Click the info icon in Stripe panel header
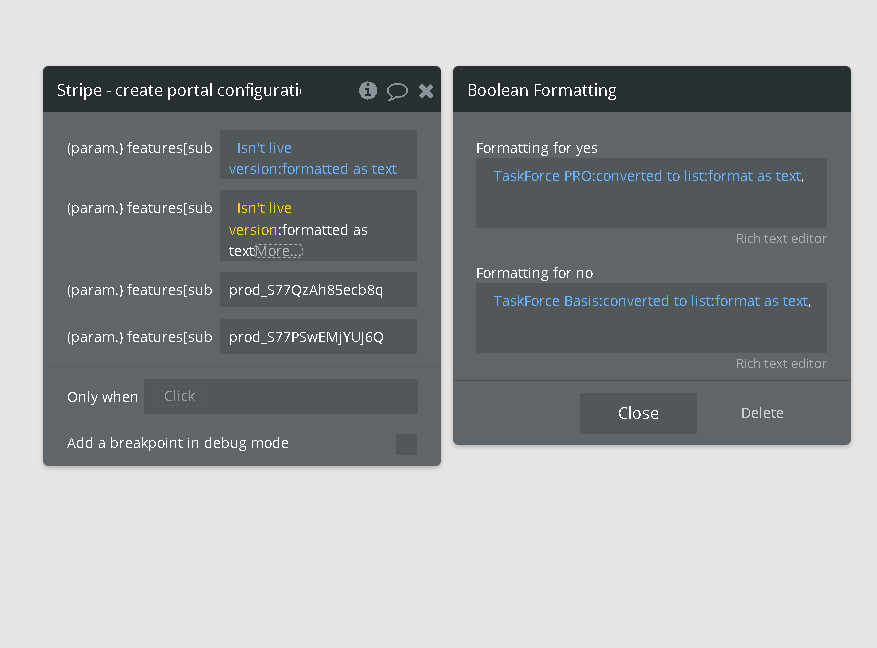 tap(368, 91)
